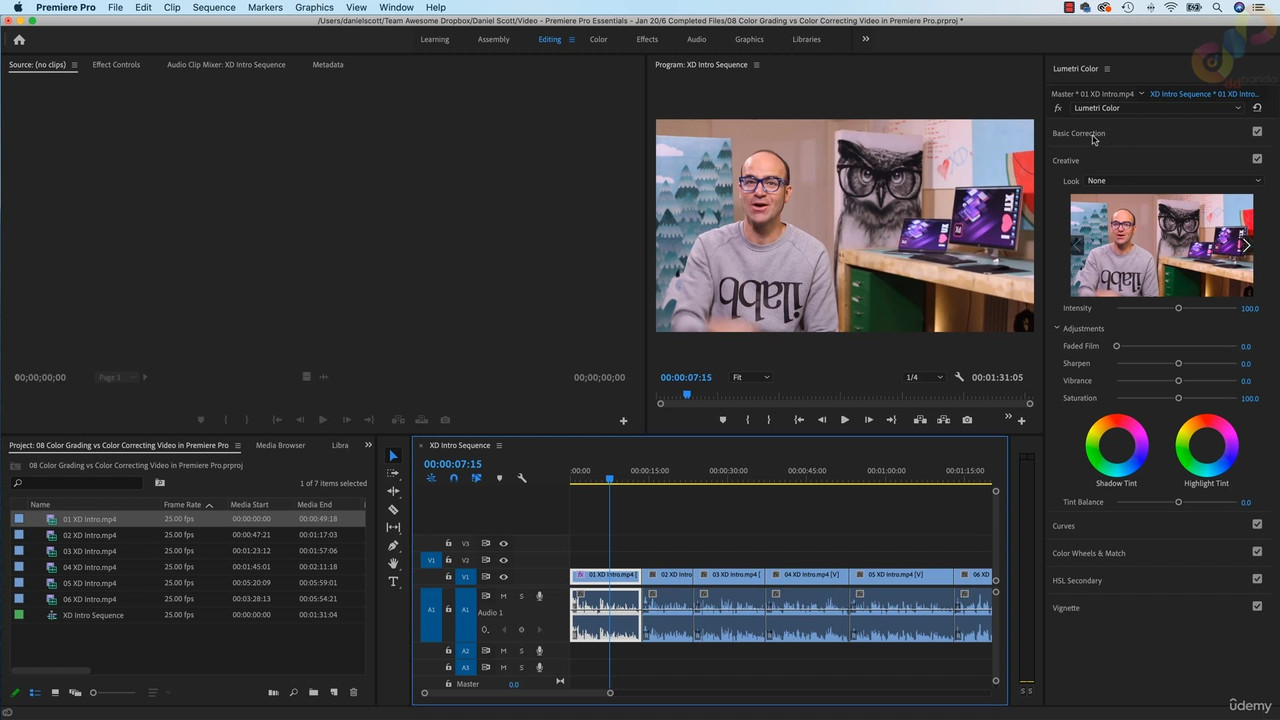Screen dimensions: 1280x720
Task: Hide video track V3 output eye
Action: tap(503, 544)
